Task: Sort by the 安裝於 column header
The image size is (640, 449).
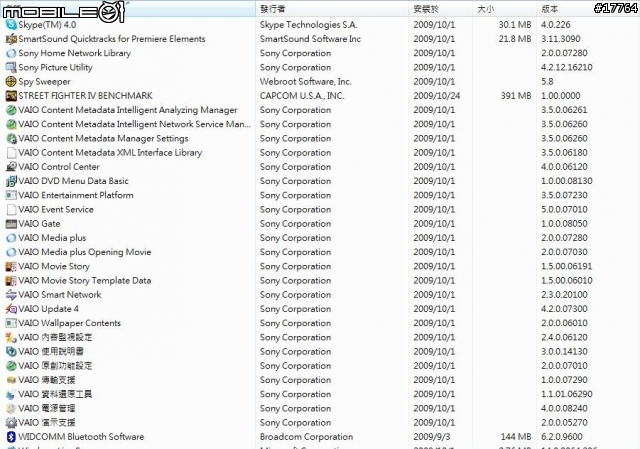Action: click(x=441, y=9)
